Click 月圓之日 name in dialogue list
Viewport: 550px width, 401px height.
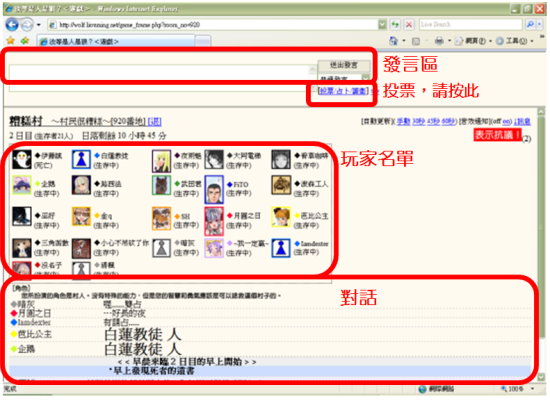34,313
